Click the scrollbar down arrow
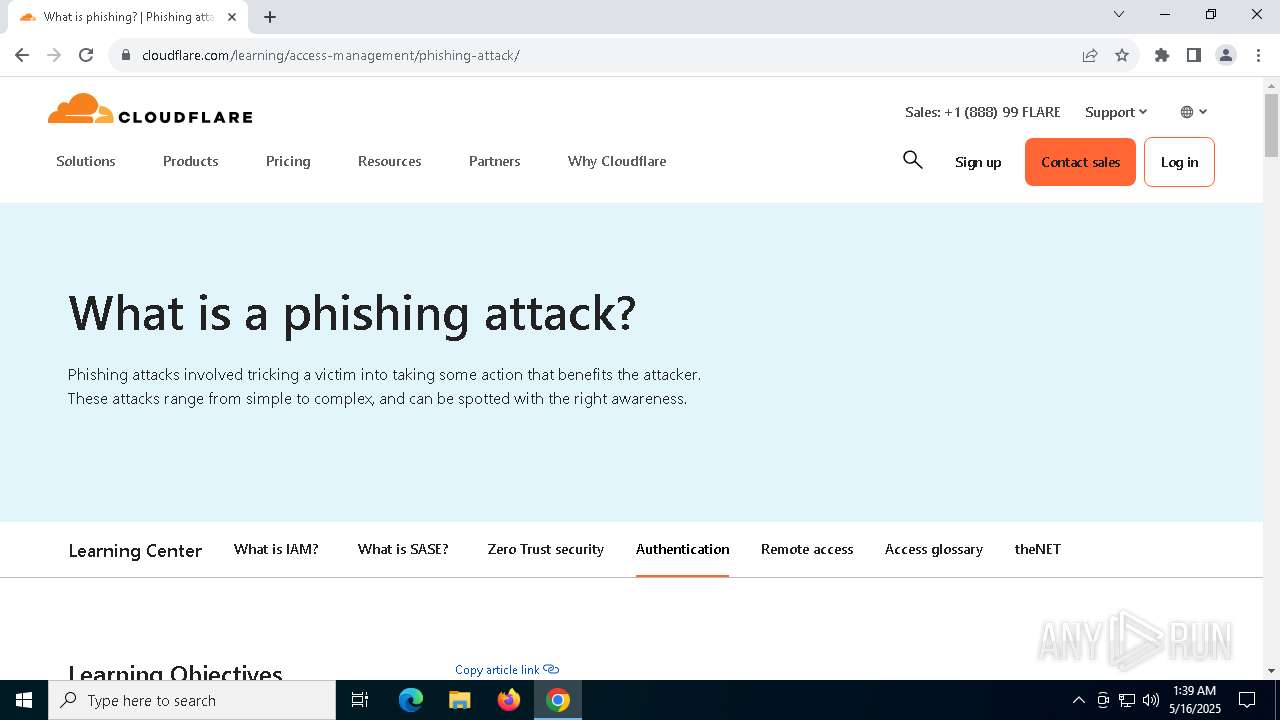Image resolution: width=1280 pixels, height=720 pixels. [x=1271, y=671]
